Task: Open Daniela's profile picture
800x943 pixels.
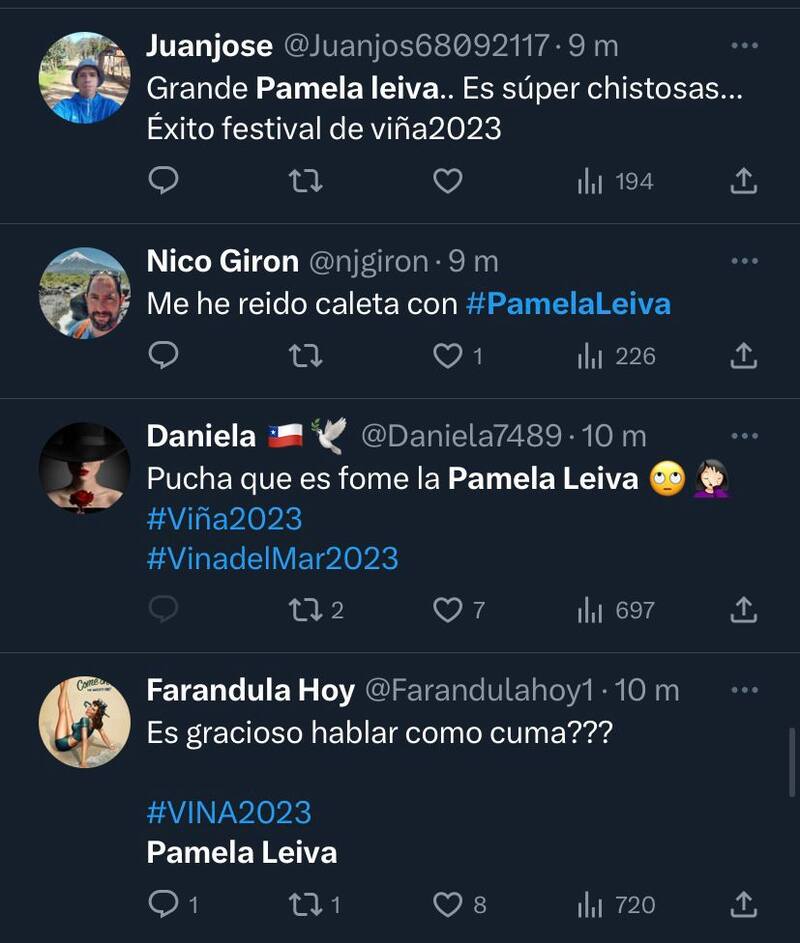Action: pos(84,467)
